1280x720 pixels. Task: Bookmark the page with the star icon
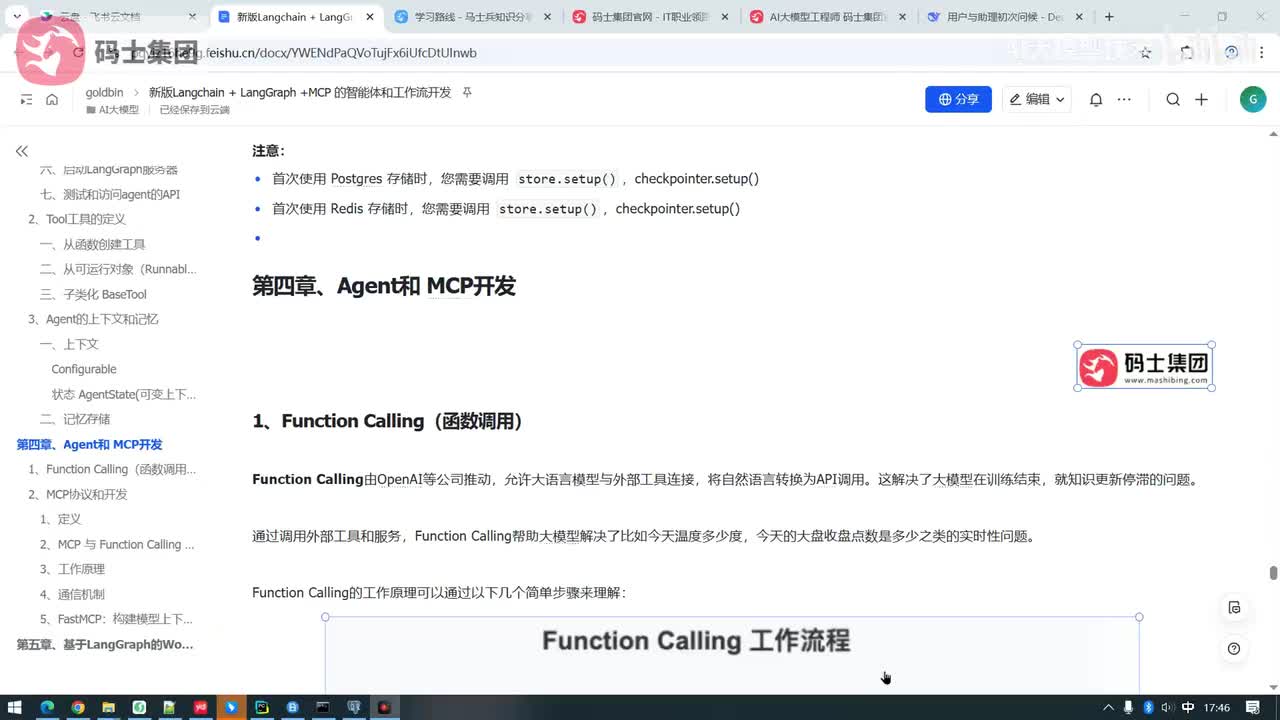click(x=1146, y=53)
